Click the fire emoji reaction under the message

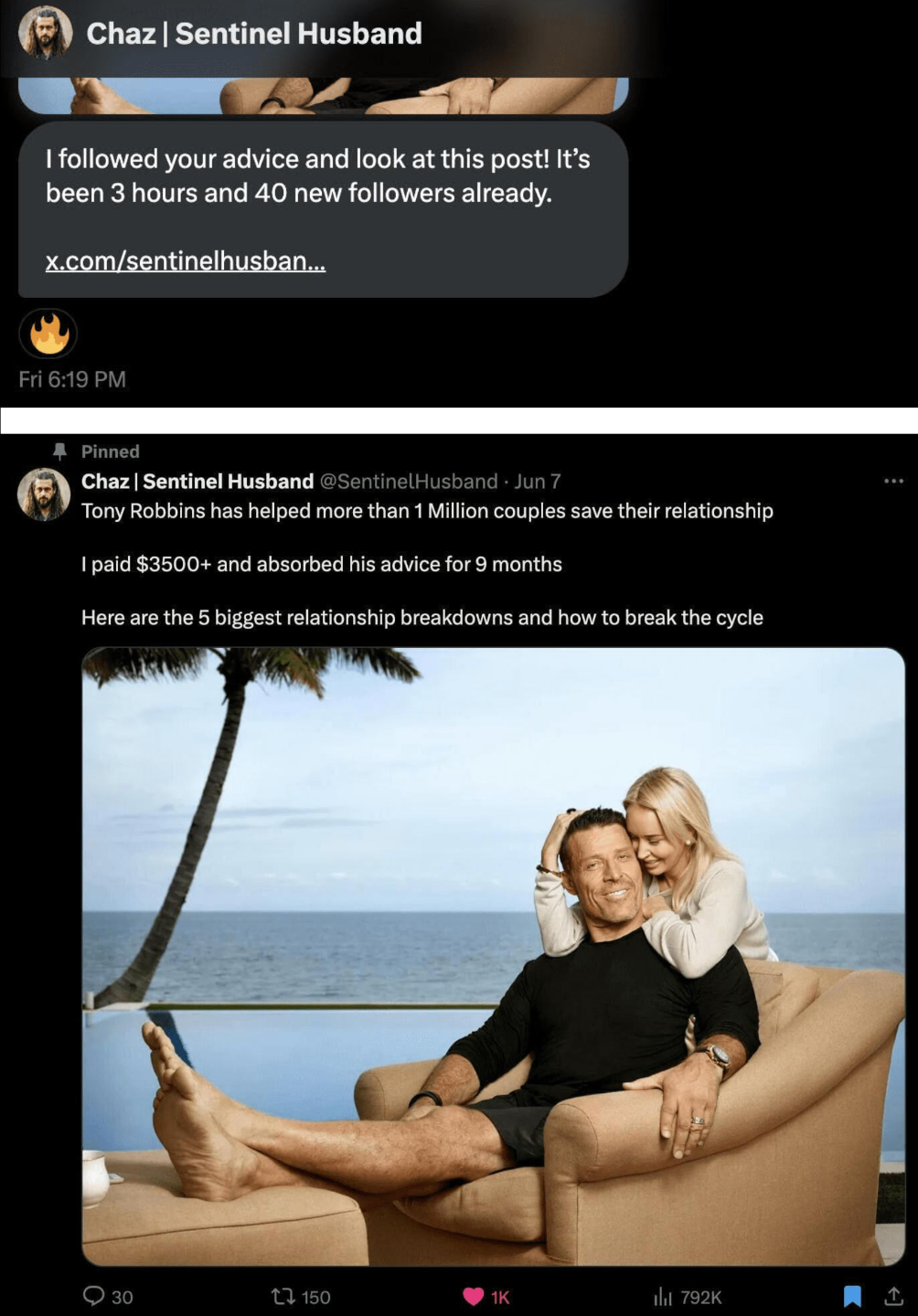click(x=48, y=334)
